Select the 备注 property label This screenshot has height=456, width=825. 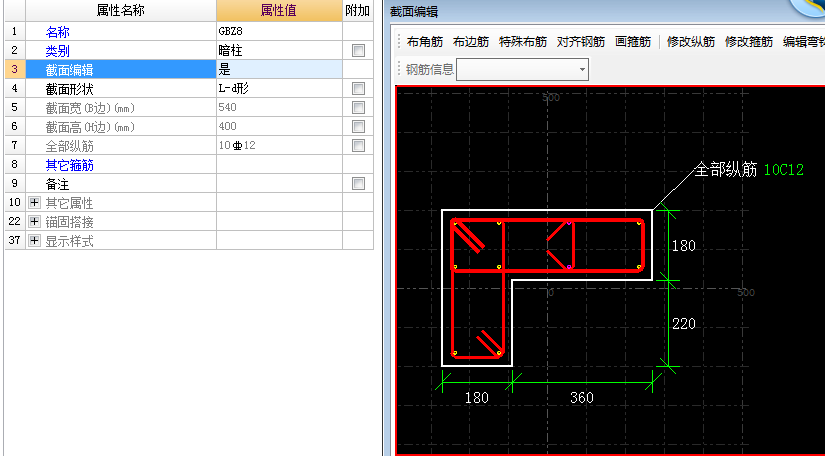click(57, 184)
